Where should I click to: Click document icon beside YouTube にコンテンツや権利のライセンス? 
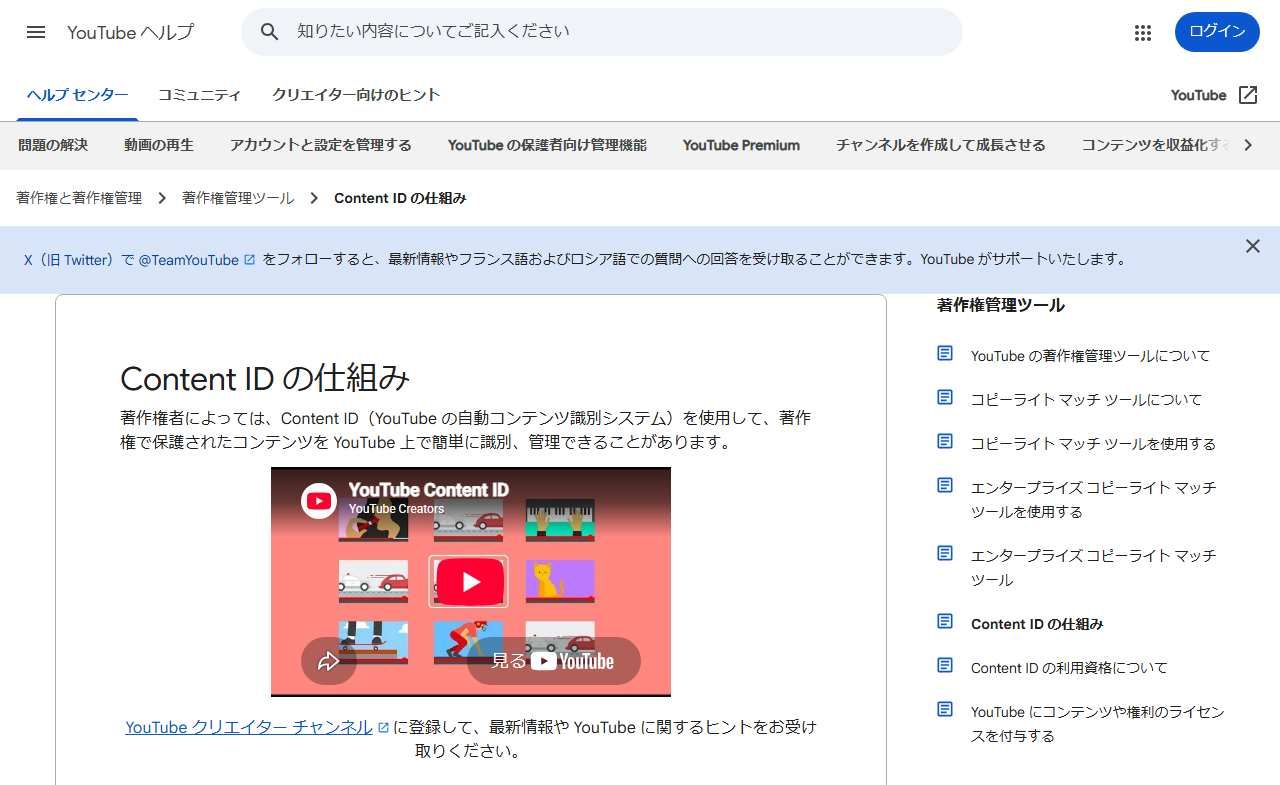tap(945, 710)
